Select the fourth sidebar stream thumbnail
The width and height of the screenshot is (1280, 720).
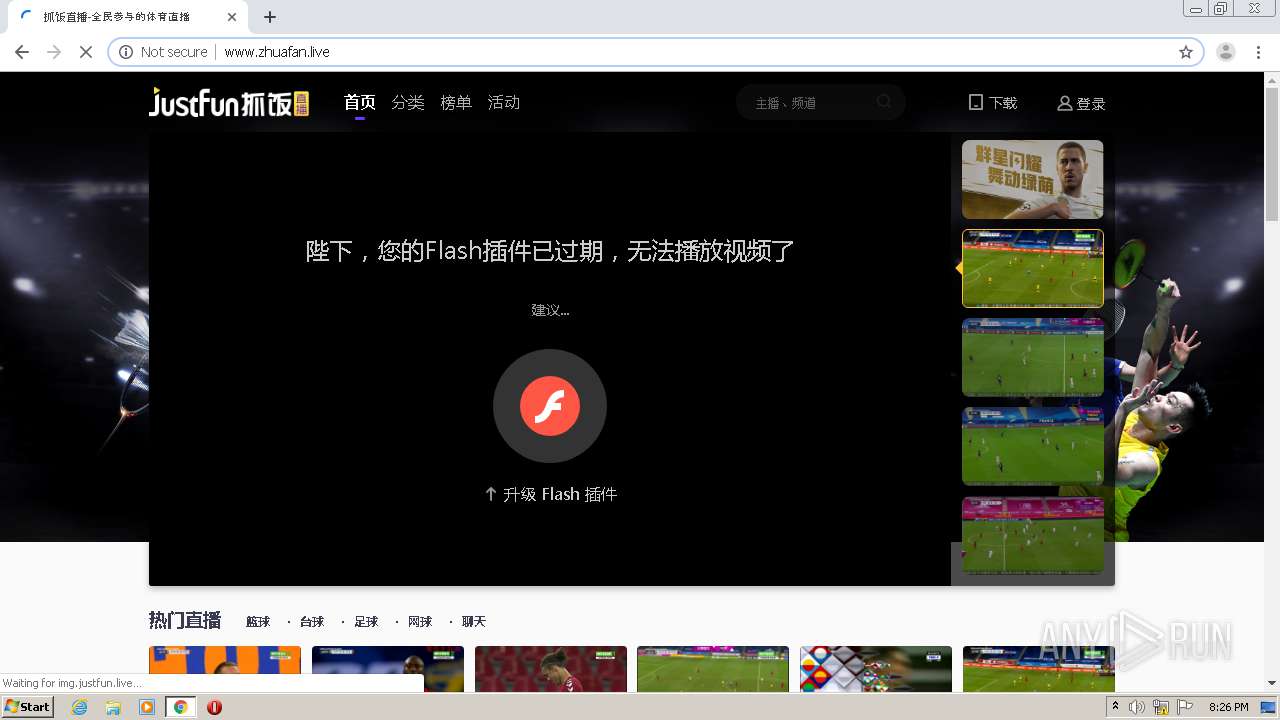point(1033,446)
